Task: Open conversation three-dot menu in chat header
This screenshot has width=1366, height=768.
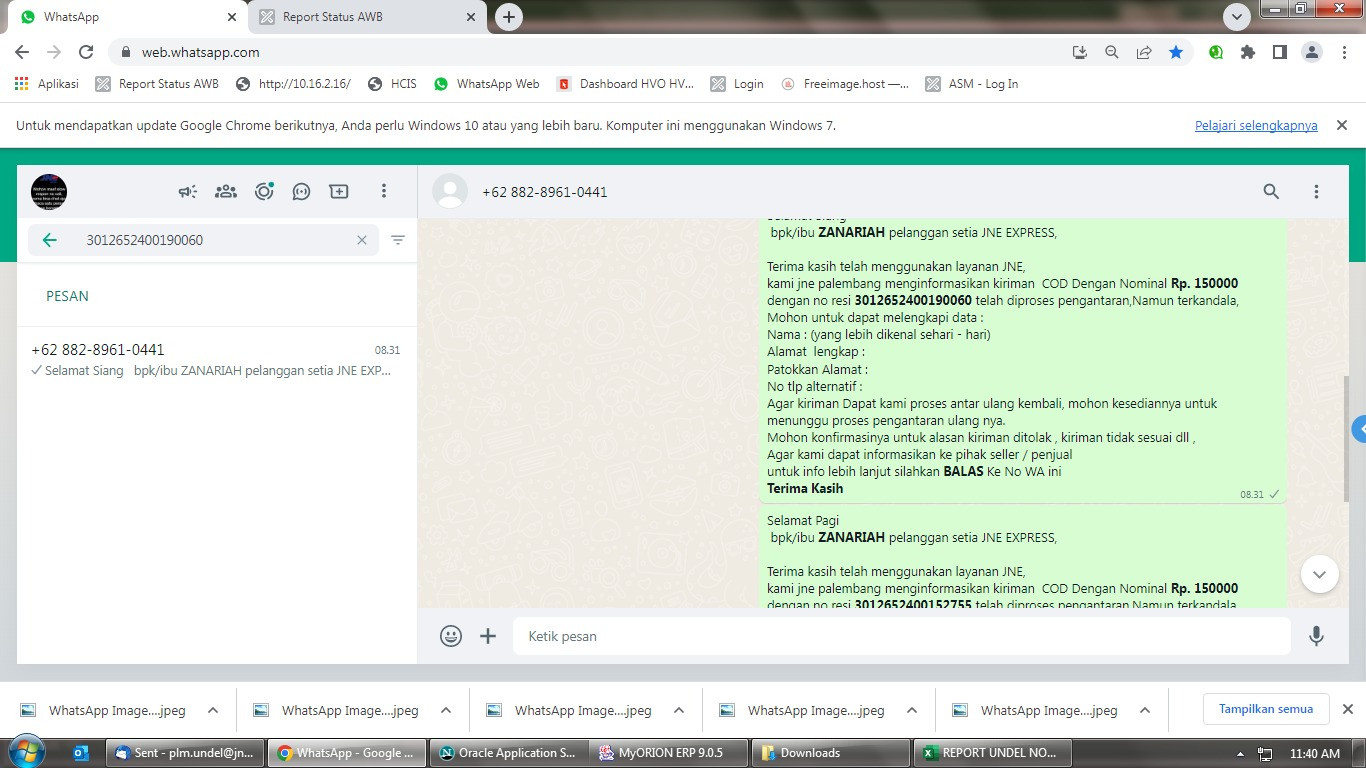Action: click(x=1316, y=191)
